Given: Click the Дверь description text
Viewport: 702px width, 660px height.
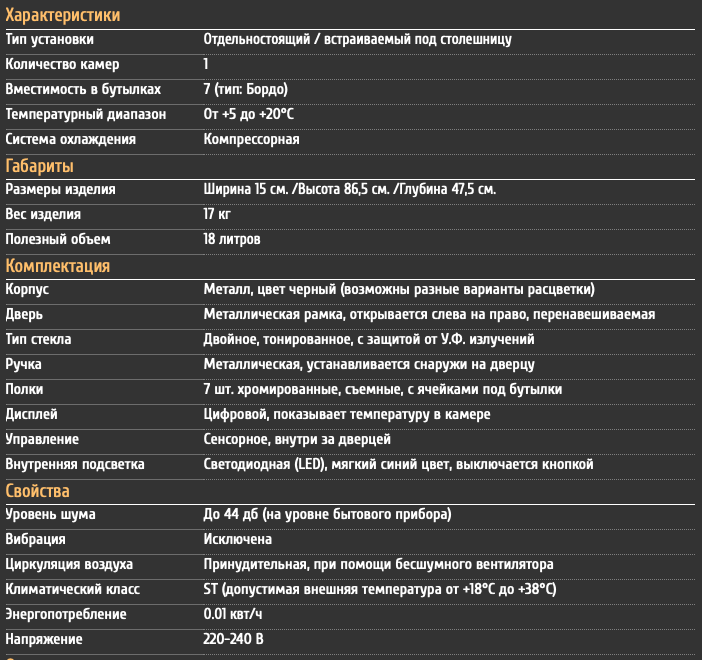Looking at the screenshot, I should point(429,314).
